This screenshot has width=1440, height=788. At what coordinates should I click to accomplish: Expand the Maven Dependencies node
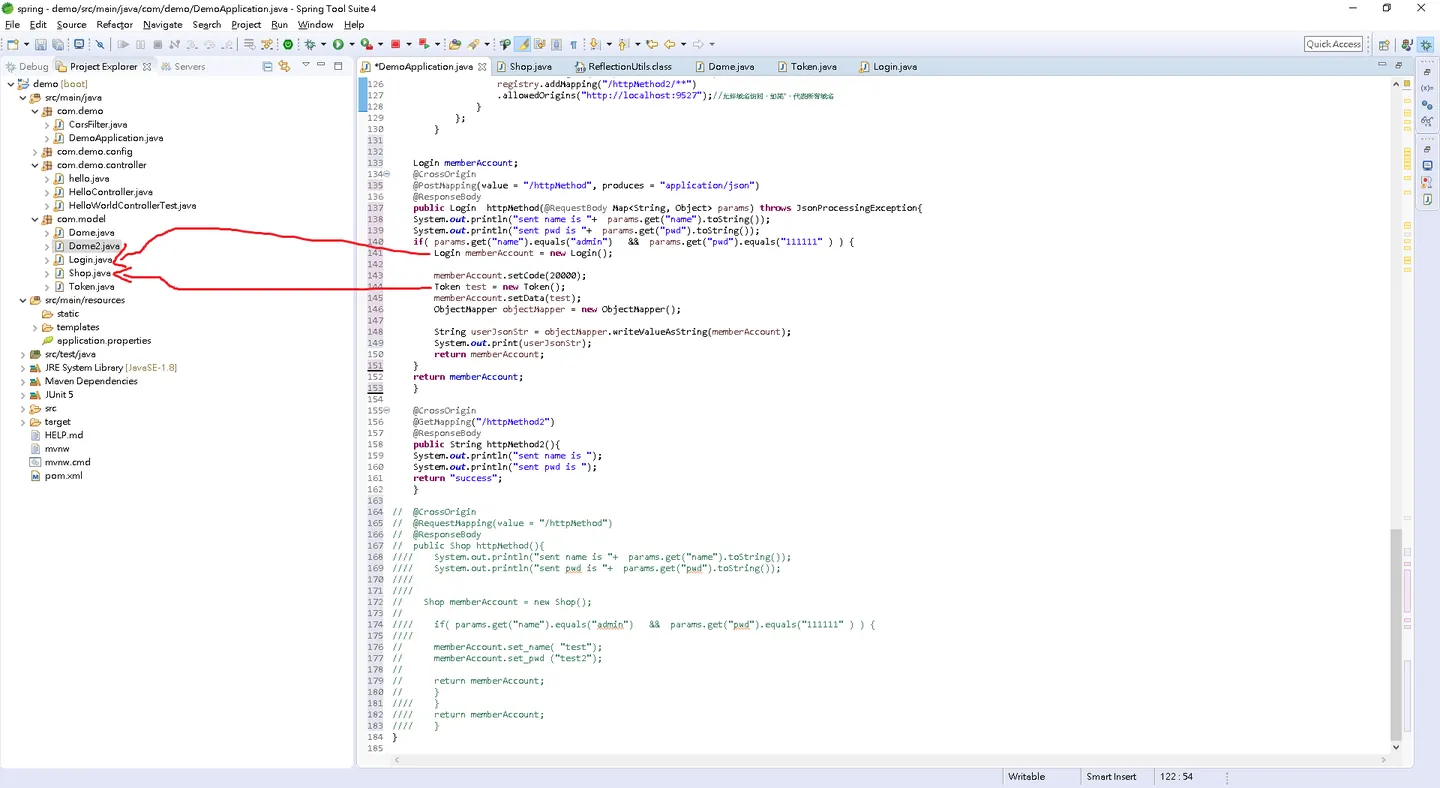[22, 381]
